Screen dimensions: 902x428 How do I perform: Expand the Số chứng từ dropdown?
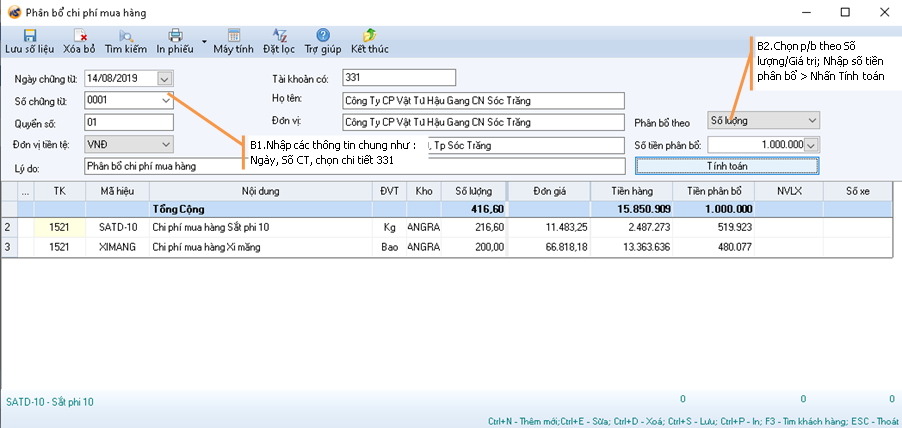165,100
